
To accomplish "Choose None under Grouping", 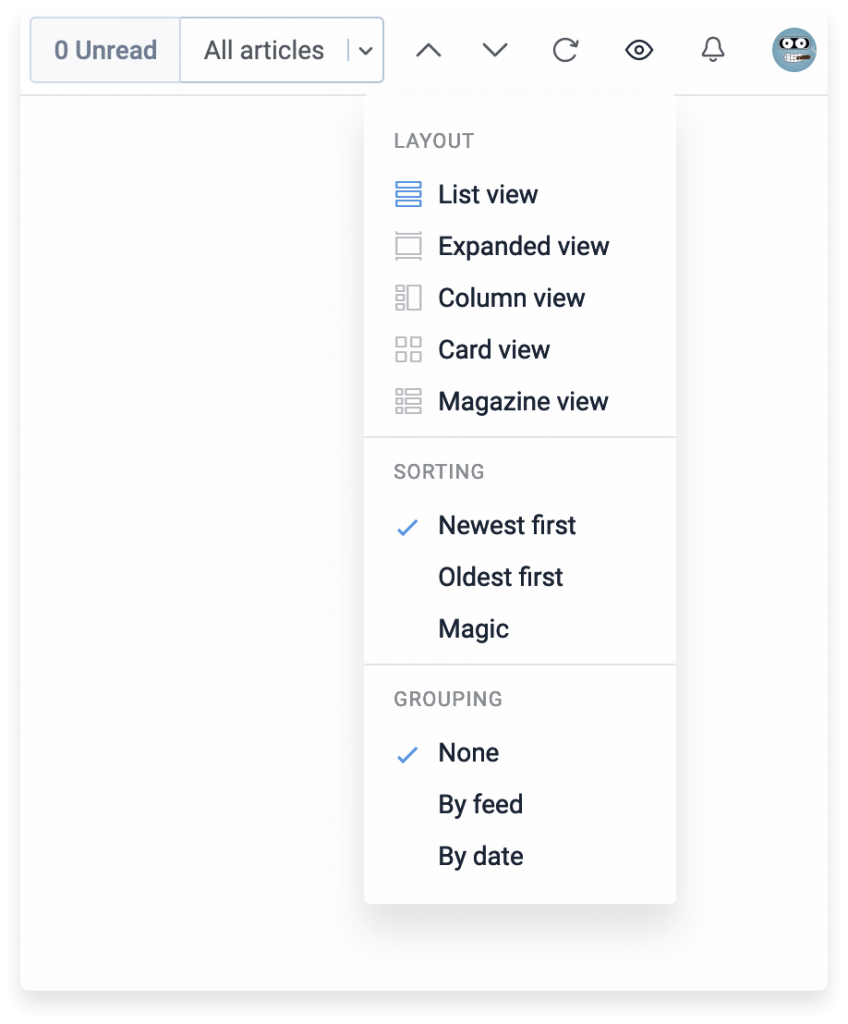I will click(468, 752).
